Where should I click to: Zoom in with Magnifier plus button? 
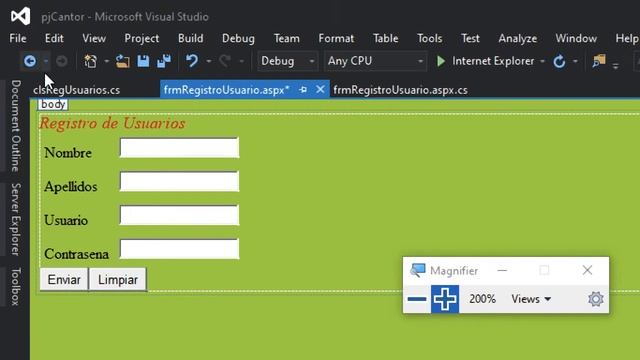click(445, 299)
